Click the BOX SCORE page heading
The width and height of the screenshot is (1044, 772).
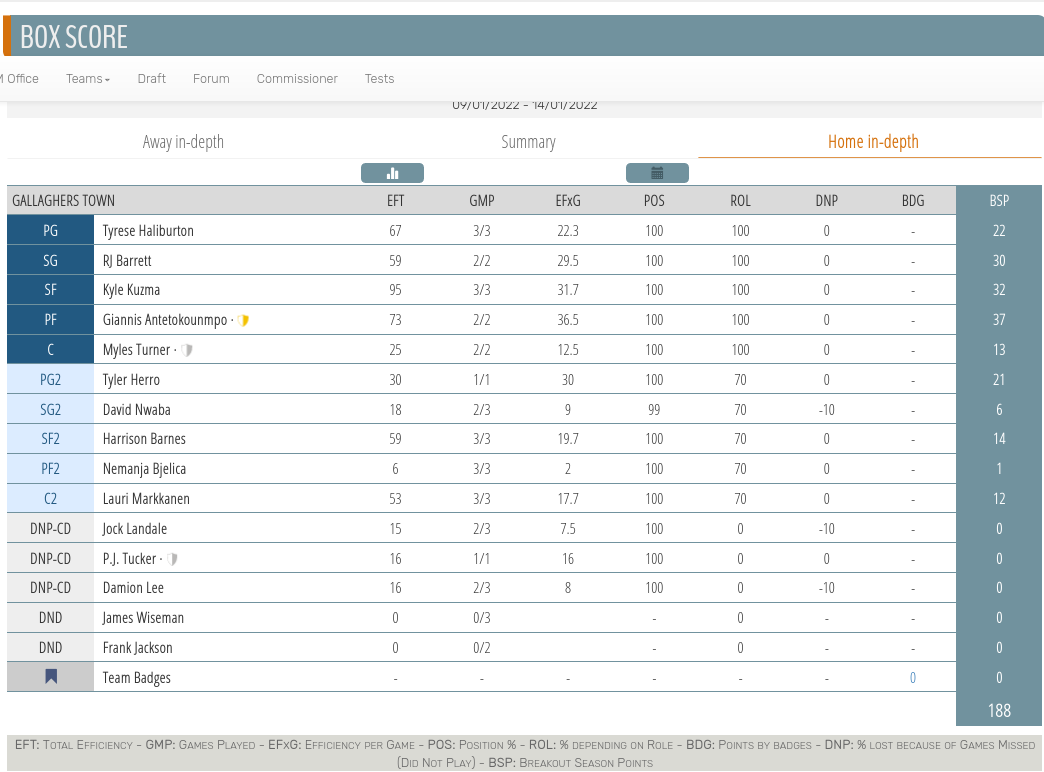(74, 37)
